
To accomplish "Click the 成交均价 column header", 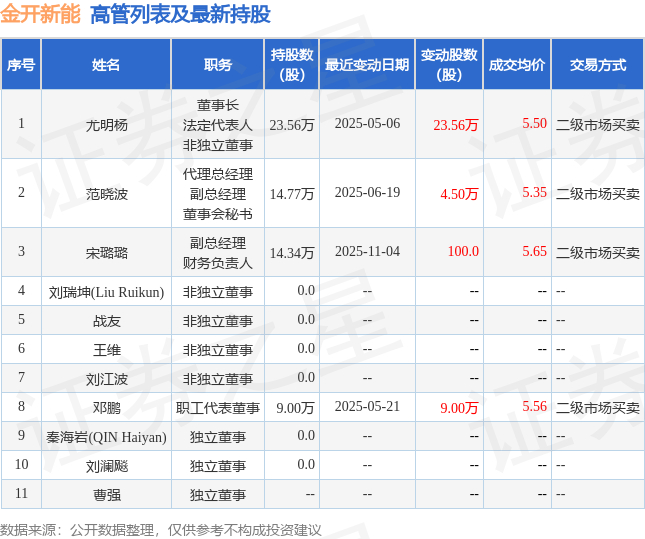I will 517,65.
